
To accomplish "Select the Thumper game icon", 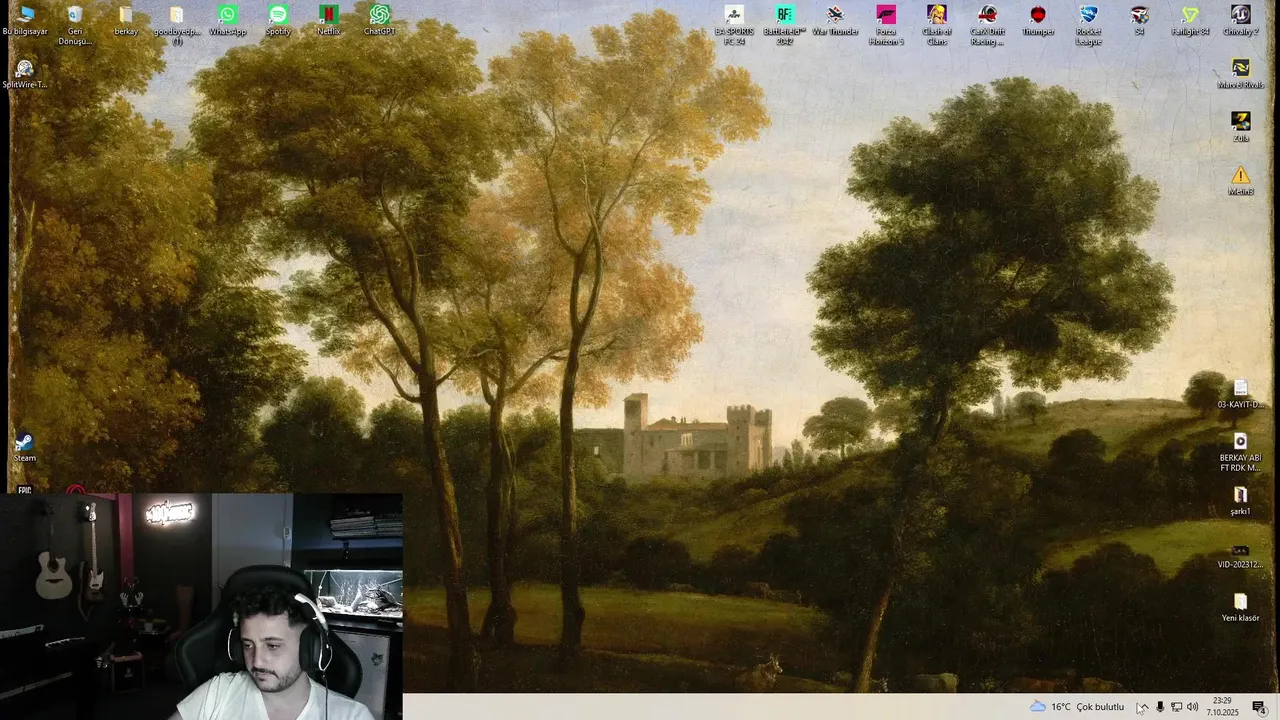I will tap(1038, 21).
